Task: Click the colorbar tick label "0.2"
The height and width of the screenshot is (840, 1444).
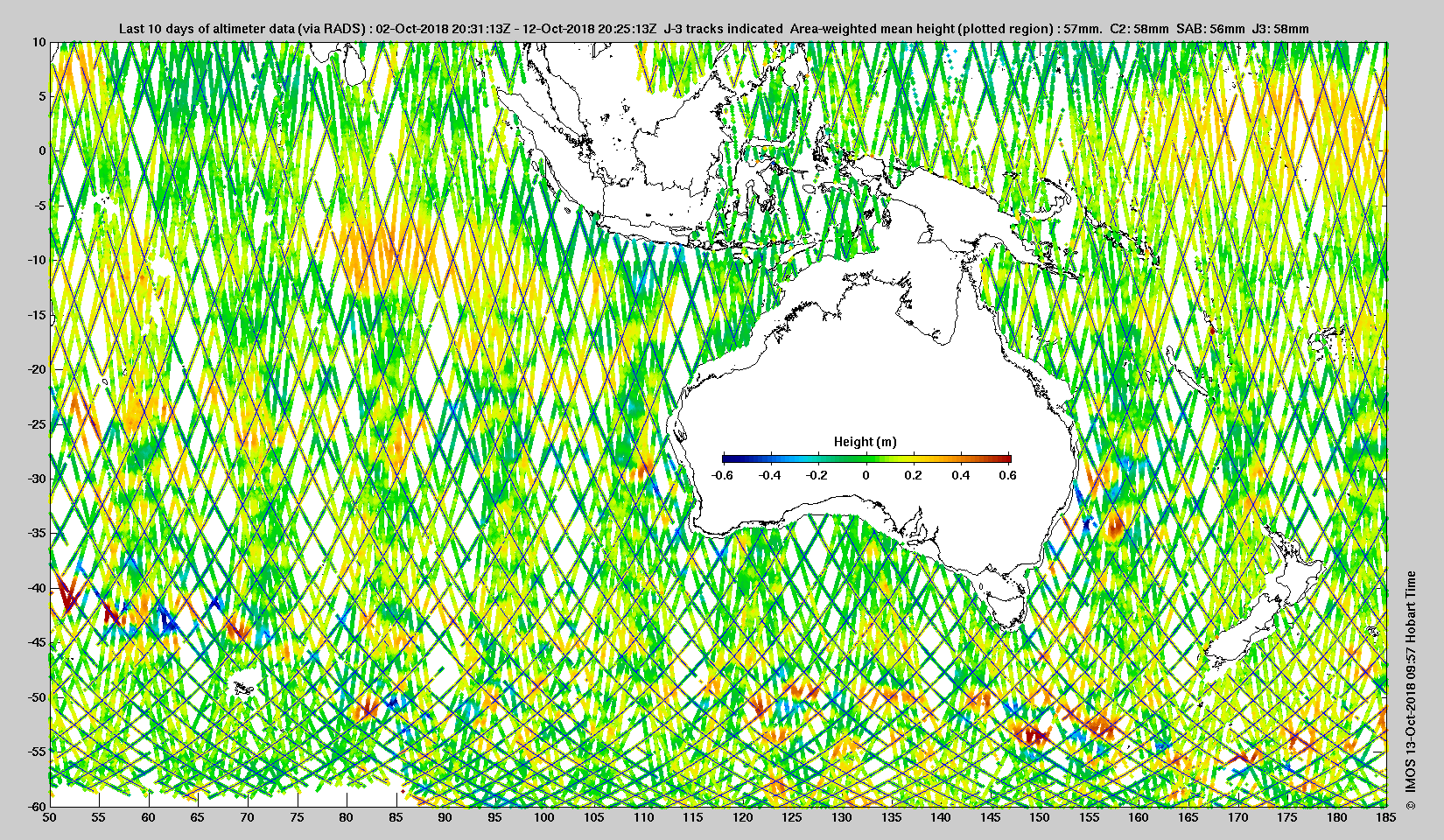Action: click(x=913, y=475)
